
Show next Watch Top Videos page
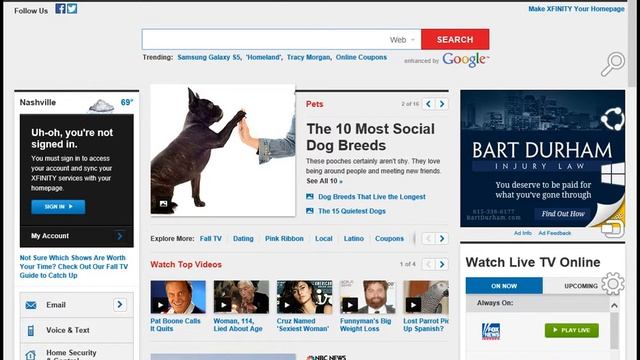point(442,264)
